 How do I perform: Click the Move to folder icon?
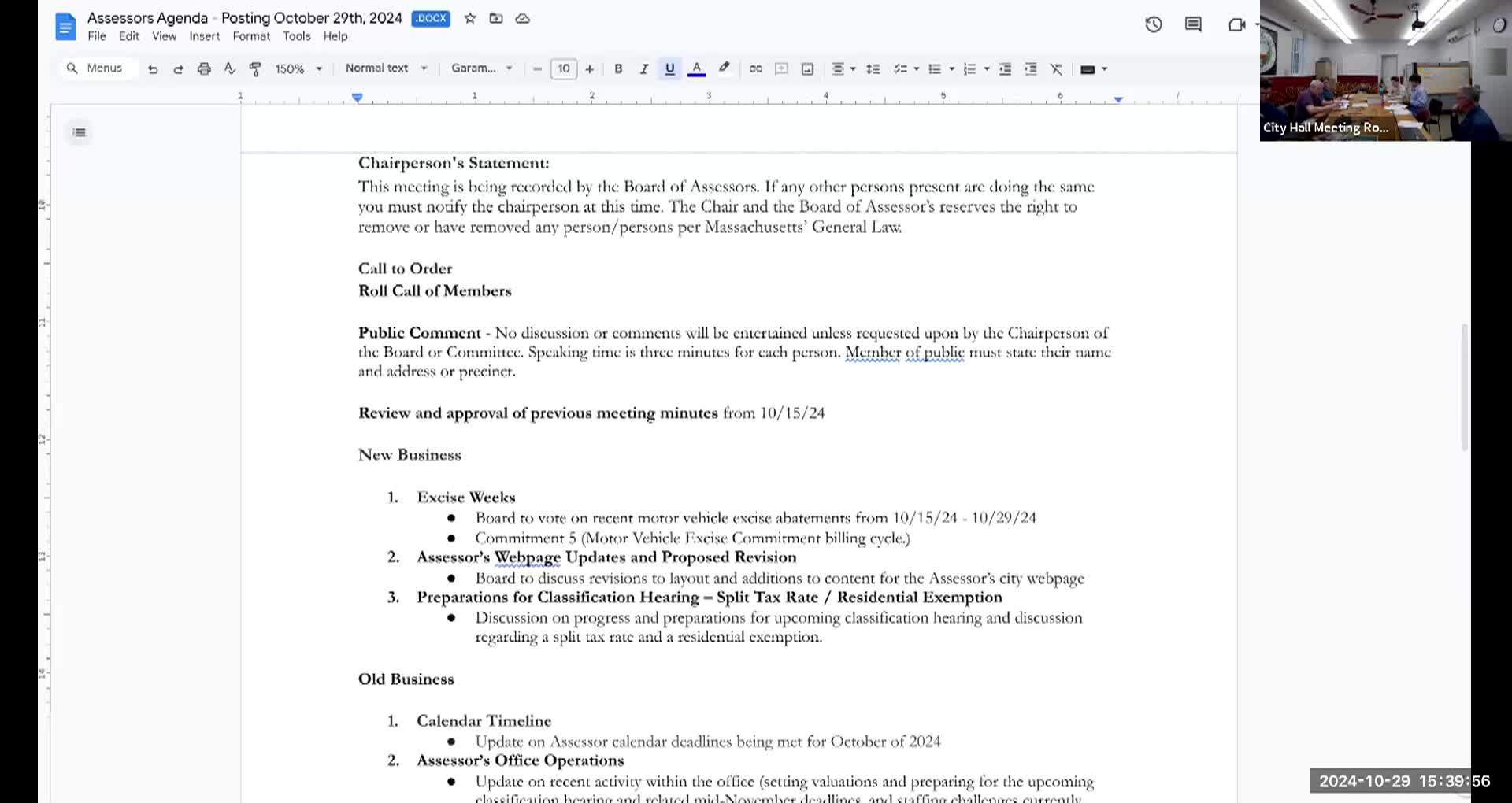496,18
